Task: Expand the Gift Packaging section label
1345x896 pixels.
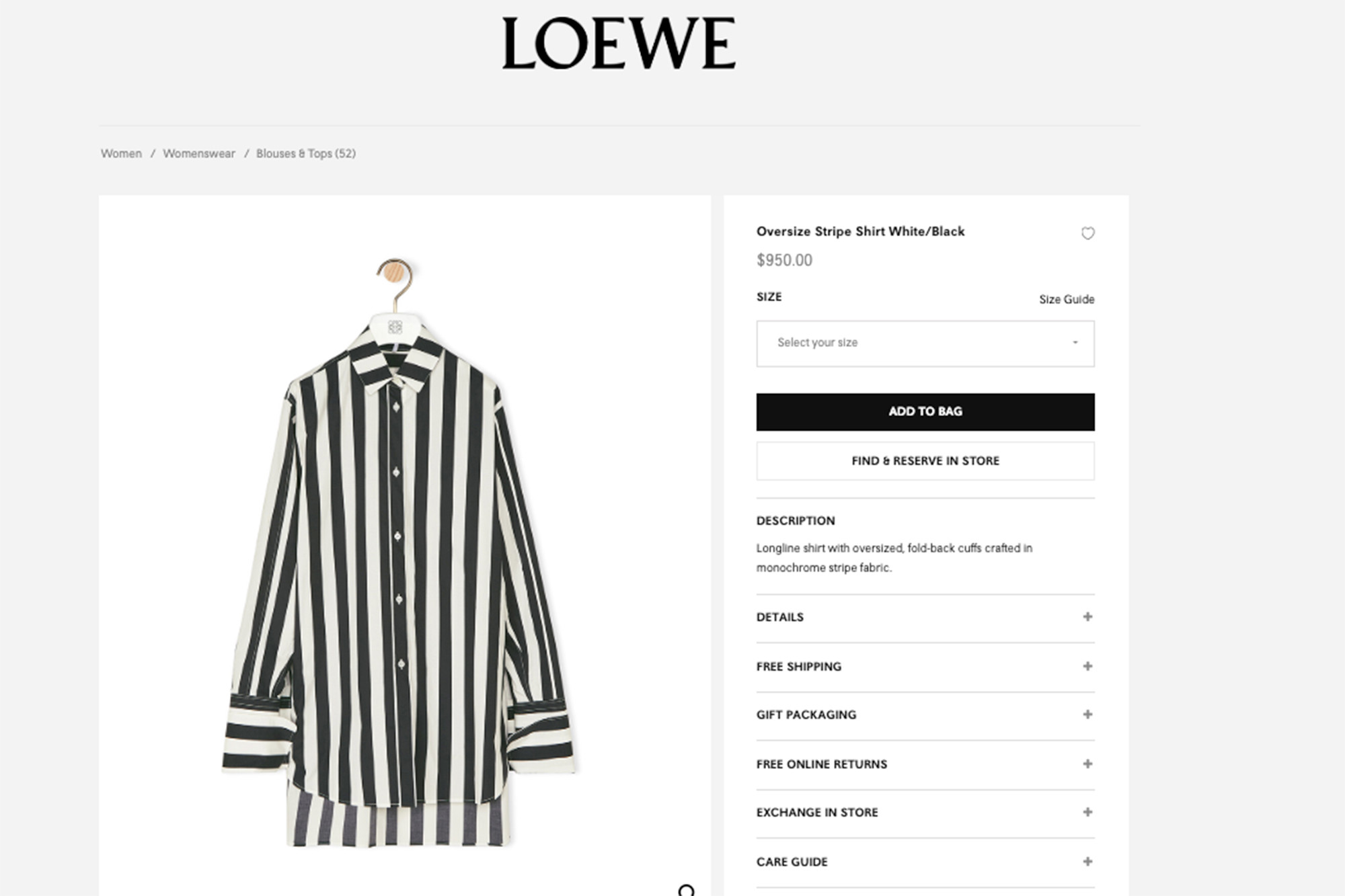Action: coord(806,715)
